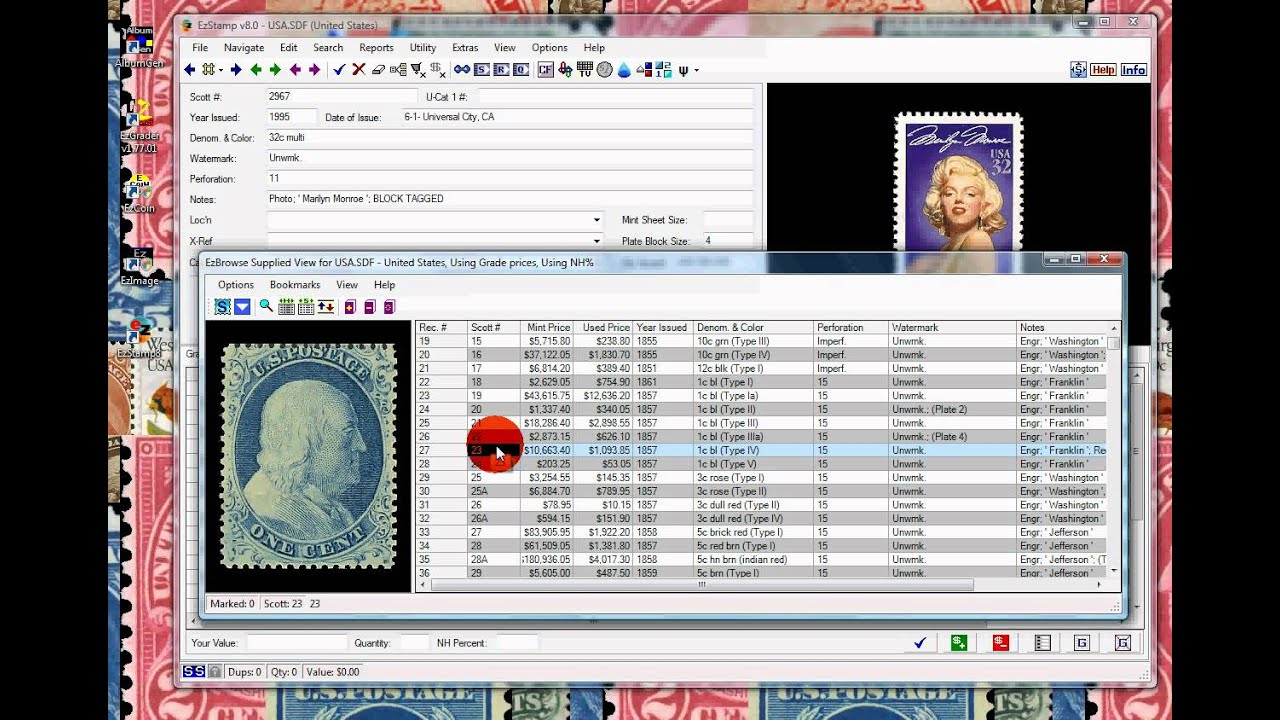This screenshot has height=720, width=1280.
Task: Click the Used Price column header
Action: point(603,328)
